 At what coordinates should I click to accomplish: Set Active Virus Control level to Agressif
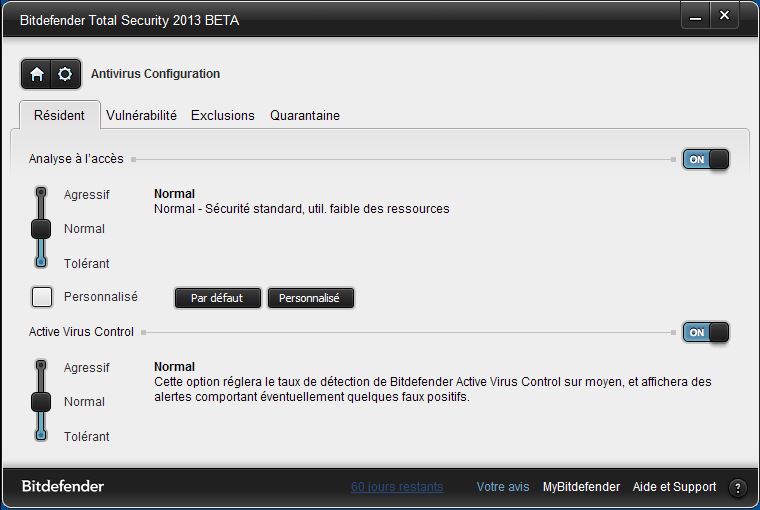(x=87, y=367)
